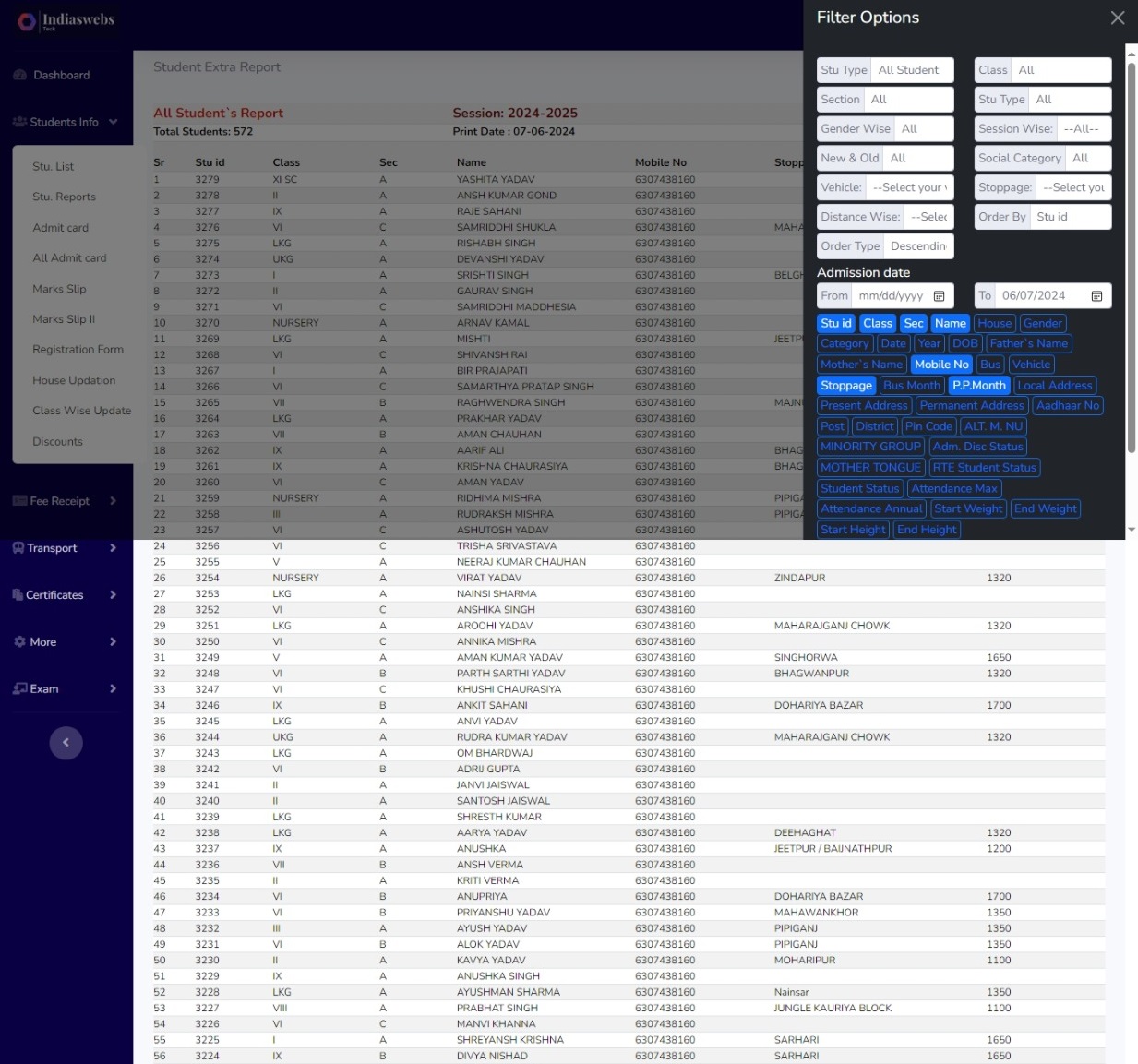
Task: Expand the Certificates submenu arrow
Action: [x=114, y=595]
